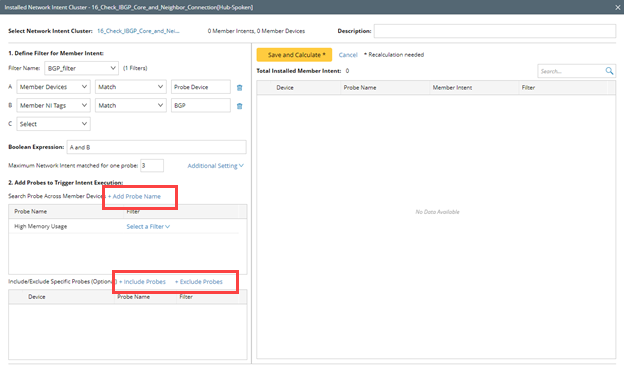
Task: Click the Cancel link
Action: [348, 55]
